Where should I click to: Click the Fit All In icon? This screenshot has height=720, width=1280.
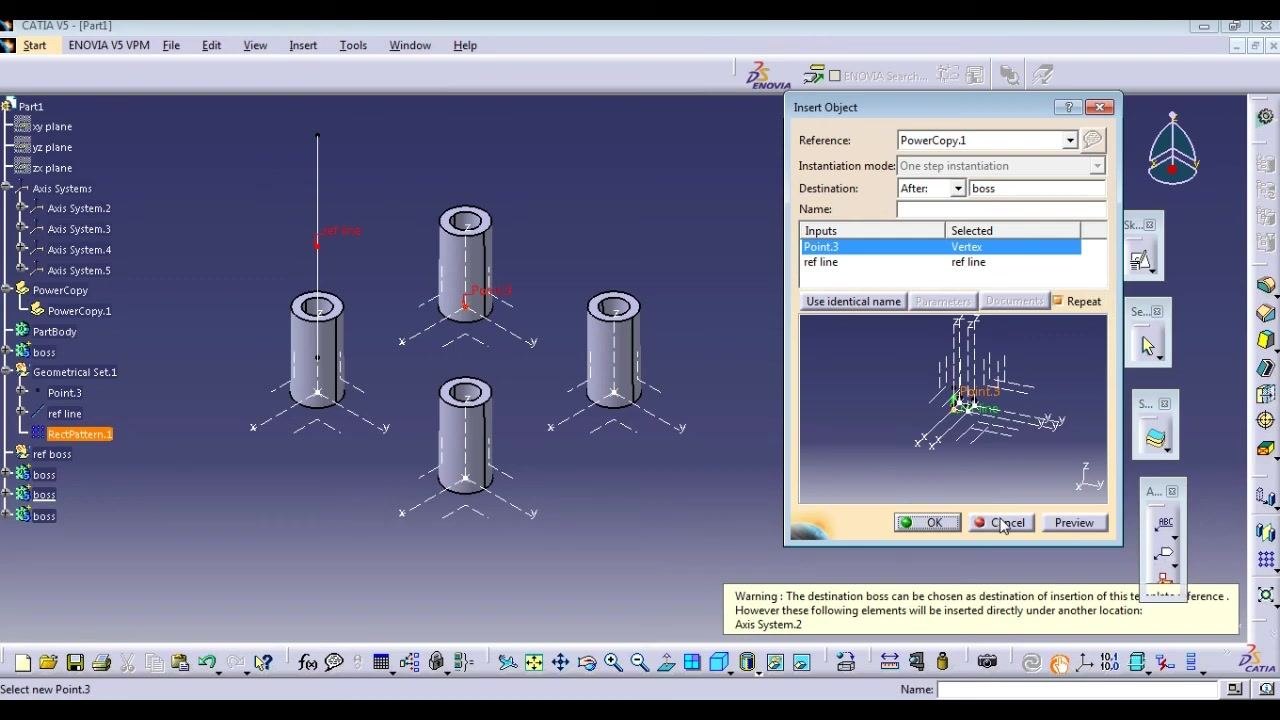coord(534,662)
